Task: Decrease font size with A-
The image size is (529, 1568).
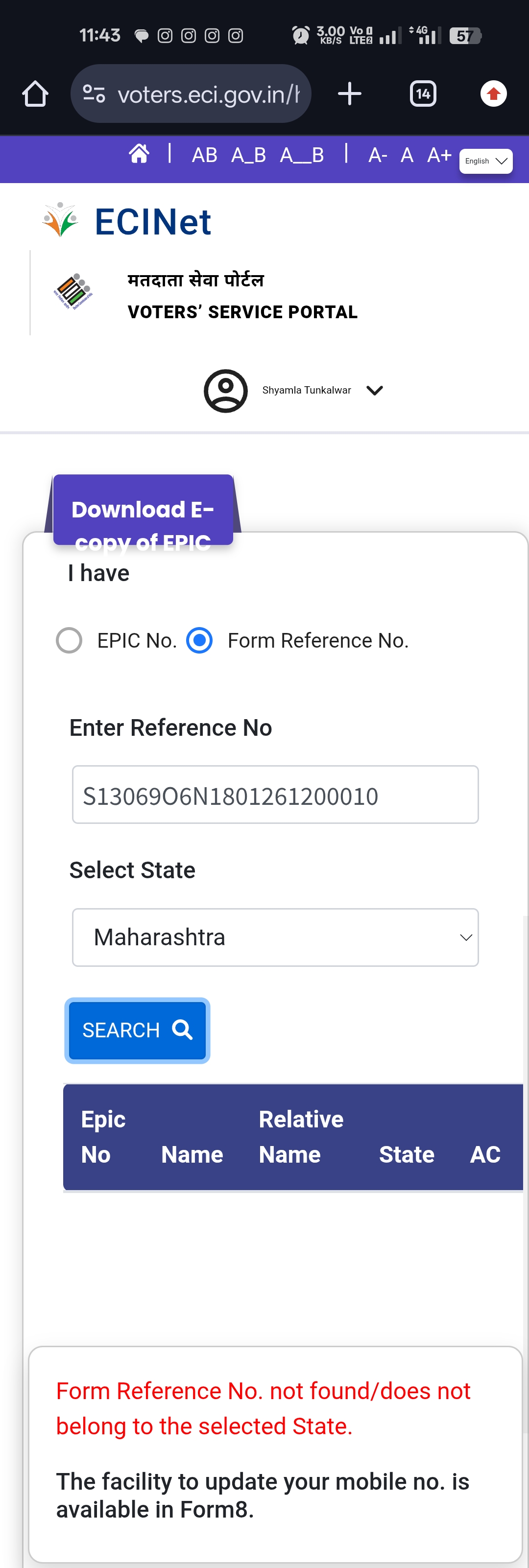Action: [x=378, y=156]
